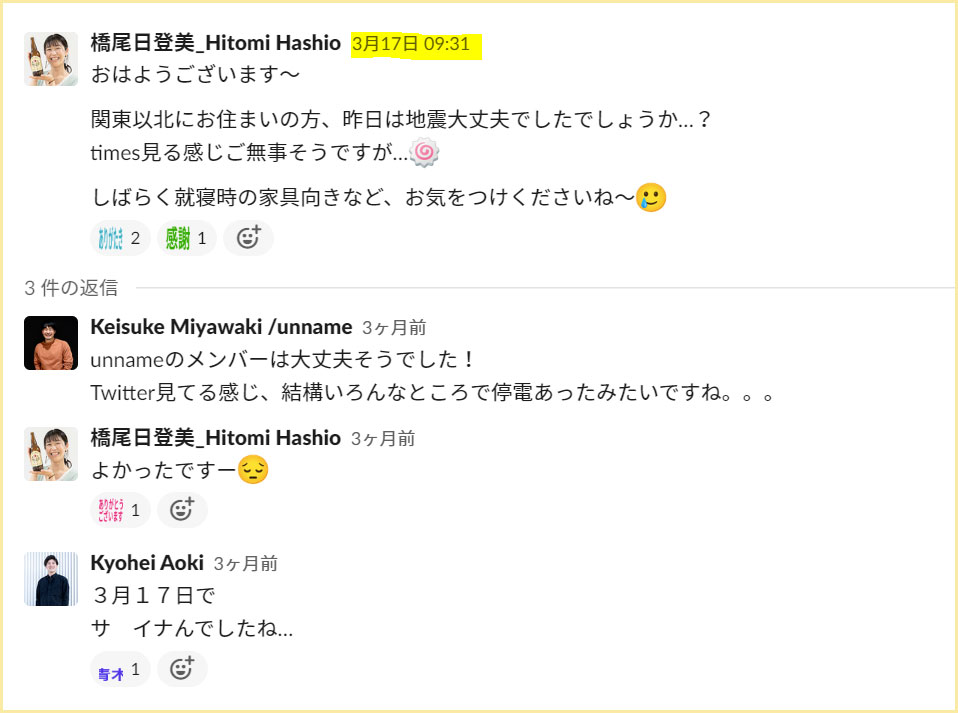Image resolution: width=958 pixels, height=713 pixels.
Task: Open Hitomi Hashio's avatar in reply
Action: [x=51, y=454]
